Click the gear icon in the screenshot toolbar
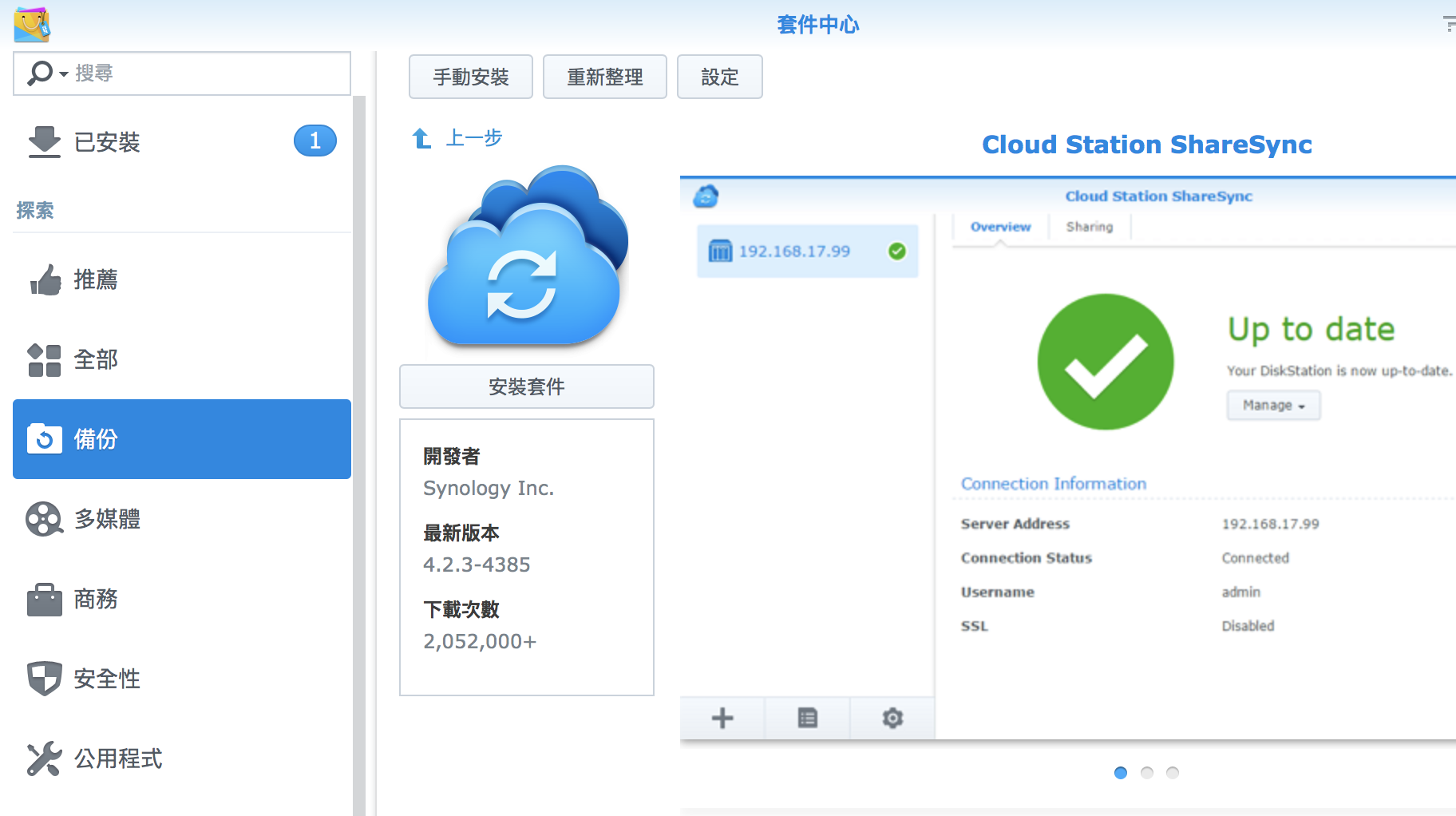The height and width of the screenshot is (816, 1456). [892, 718]
